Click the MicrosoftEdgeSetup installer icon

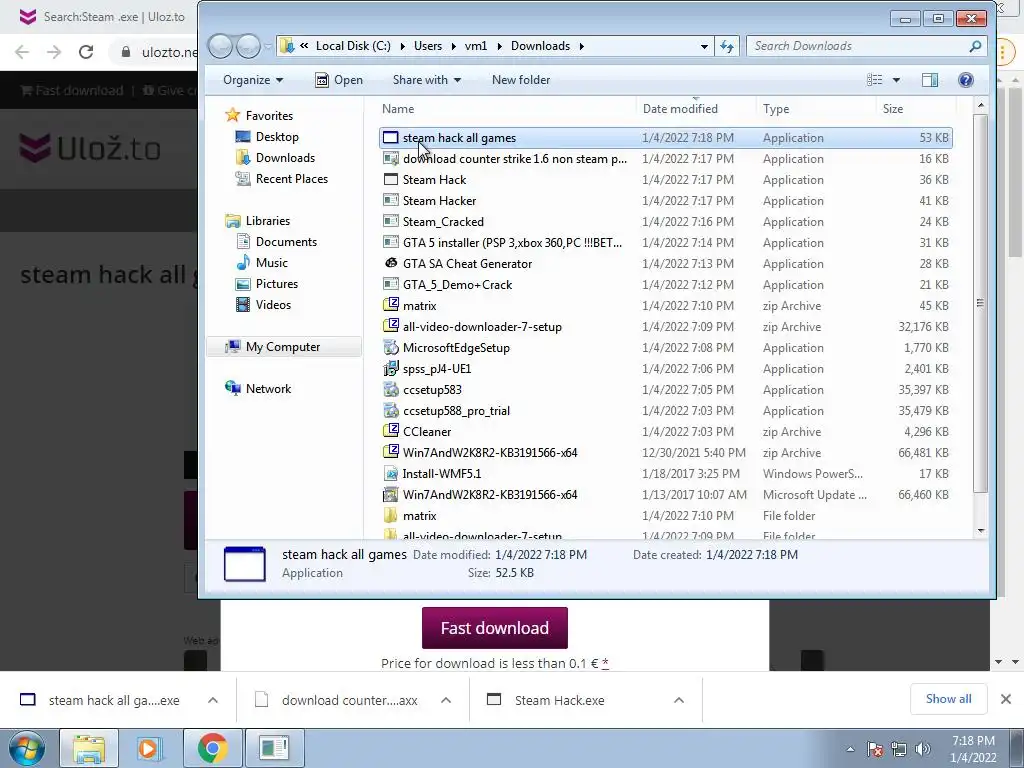coord(391,347)
